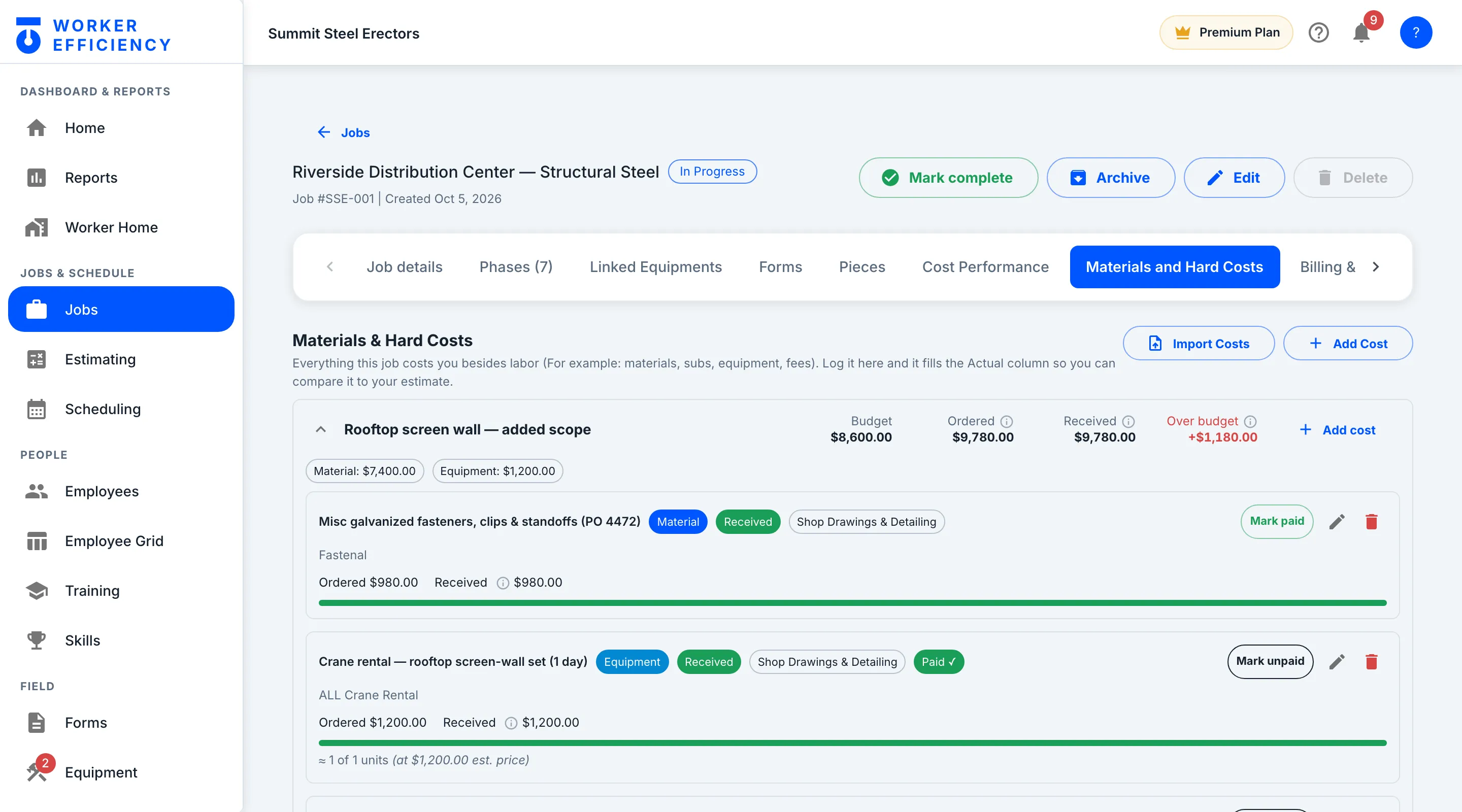Click the top Add Cost button
This screenshot has height=812, width=1462.
tap(1347, 343)
